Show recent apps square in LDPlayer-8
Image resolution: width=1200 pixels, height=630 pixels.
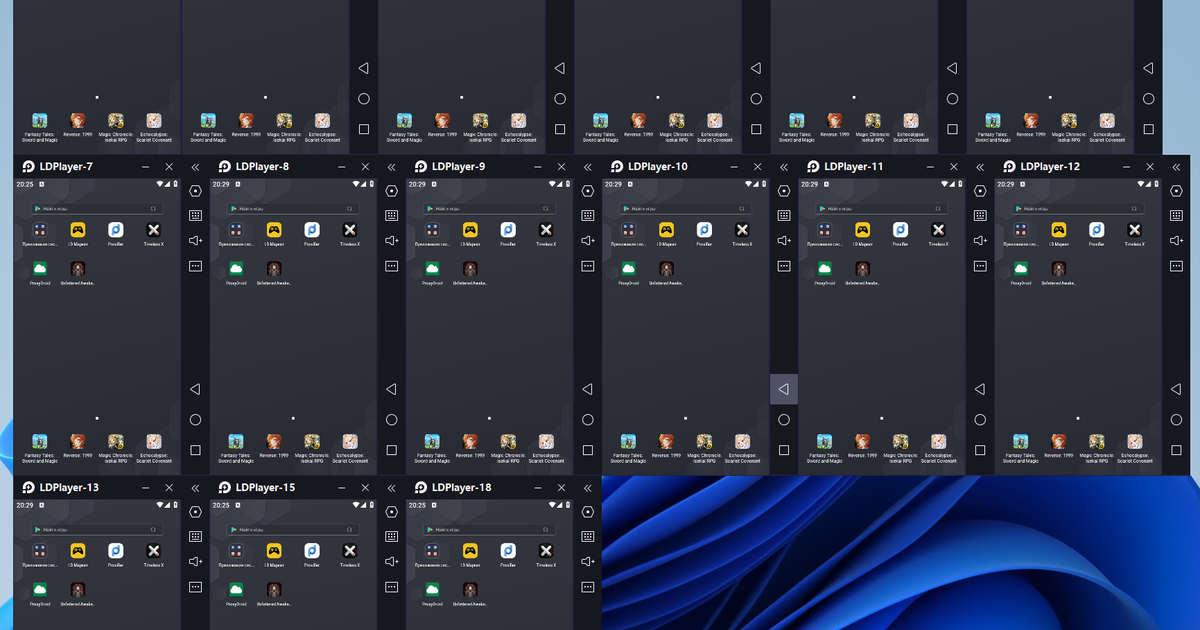coord(391,450)
